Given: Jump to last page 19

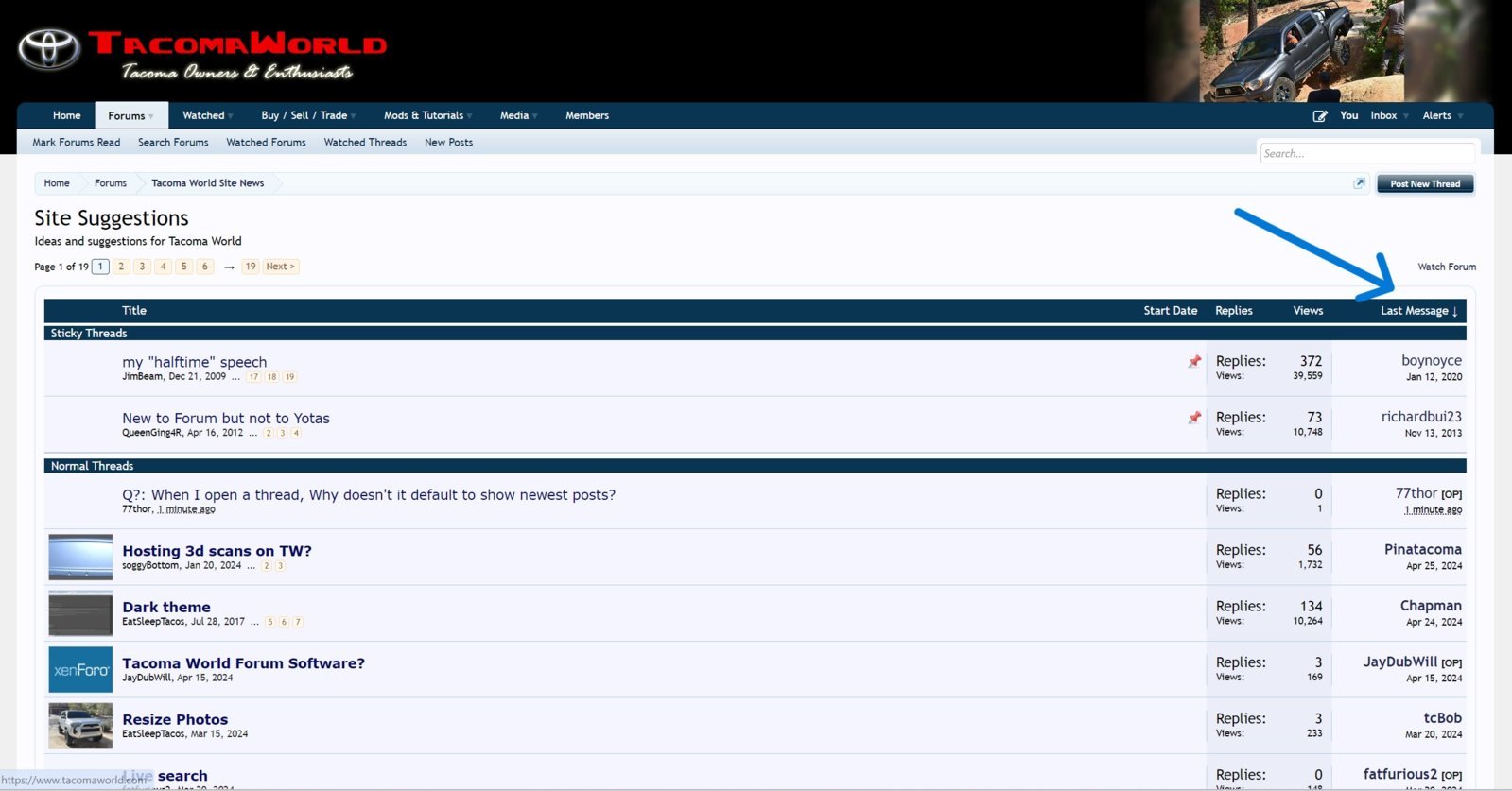Looking at the screenshot, I should tap(251, 267).
